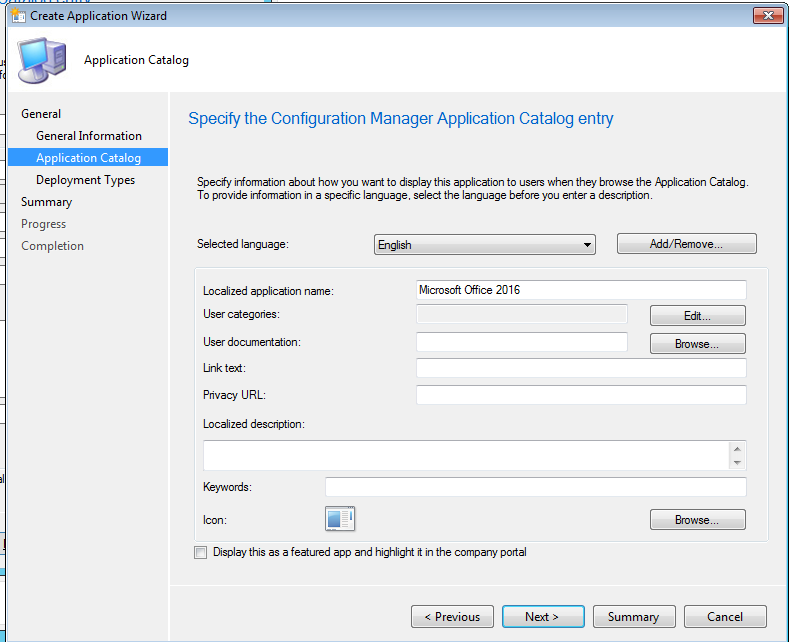
Task: Cancel the wizard
Action: point(725,616)
